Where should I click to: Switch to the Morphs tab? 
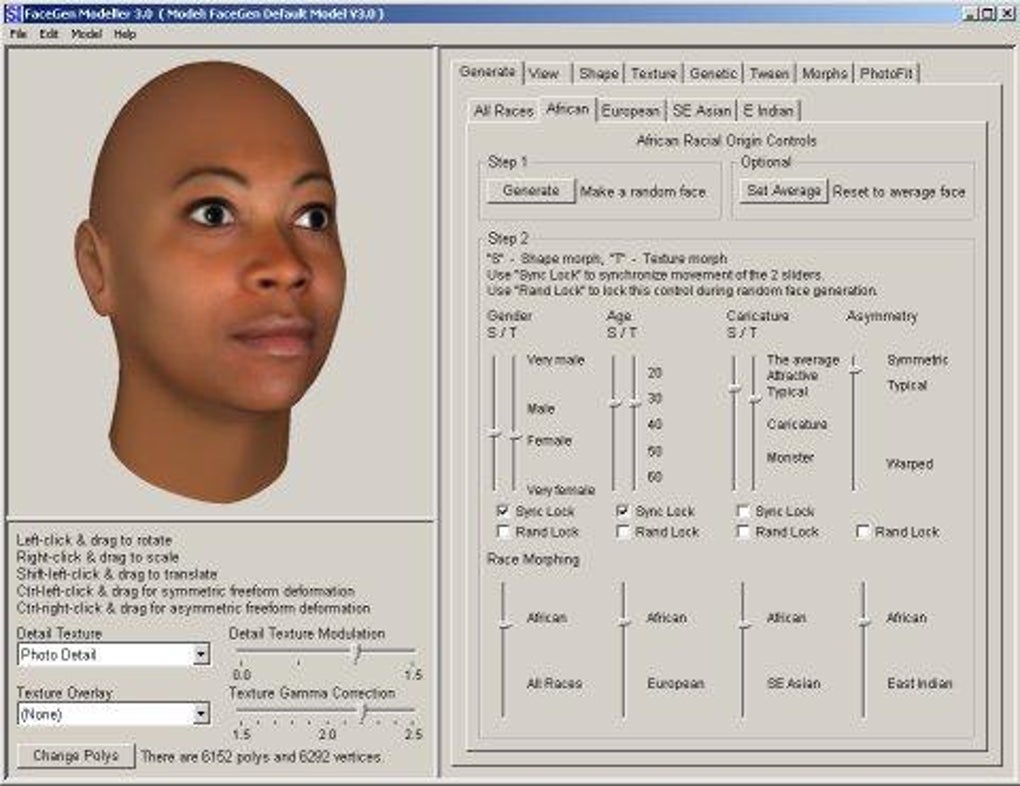pyautogui.click(x=824, y=74)
